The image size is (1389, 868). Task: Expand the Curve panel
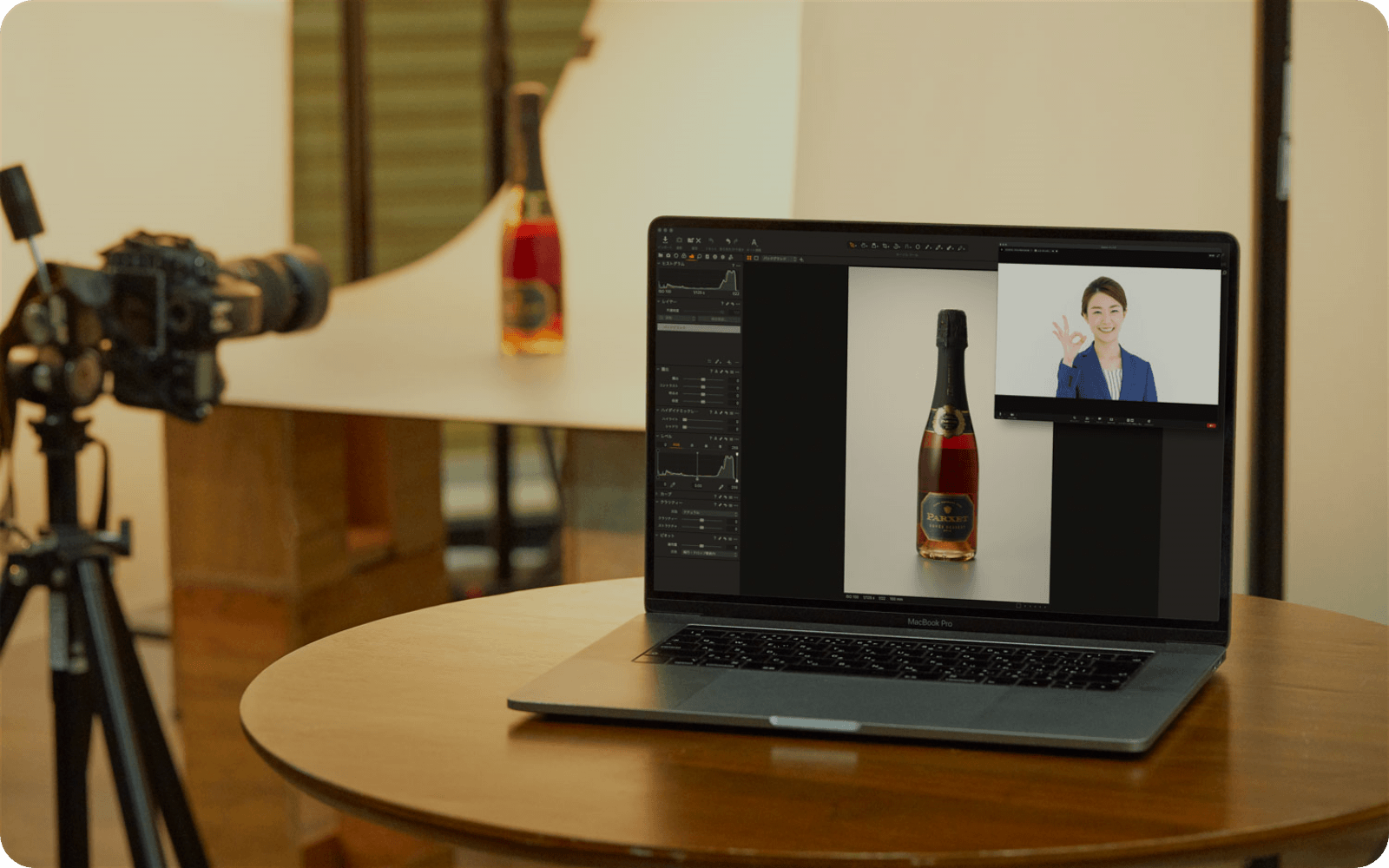(656, 494)
